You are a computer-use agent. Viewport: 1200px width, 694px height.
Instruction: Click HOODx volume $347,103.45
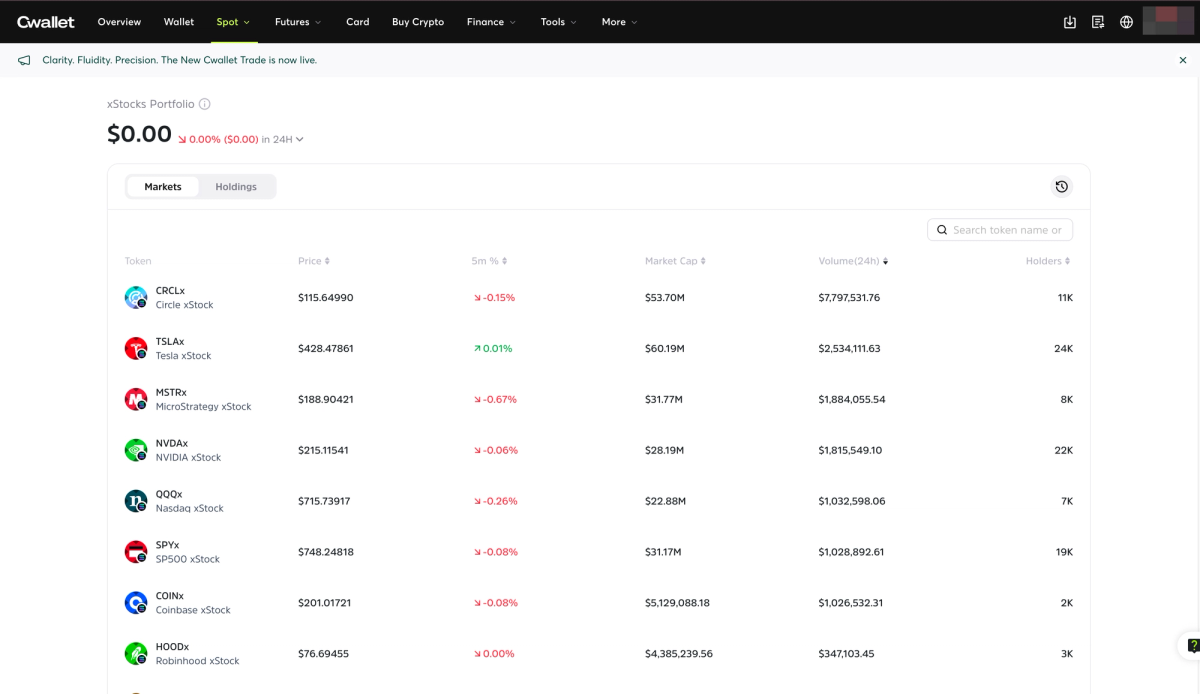coord(846,654)
